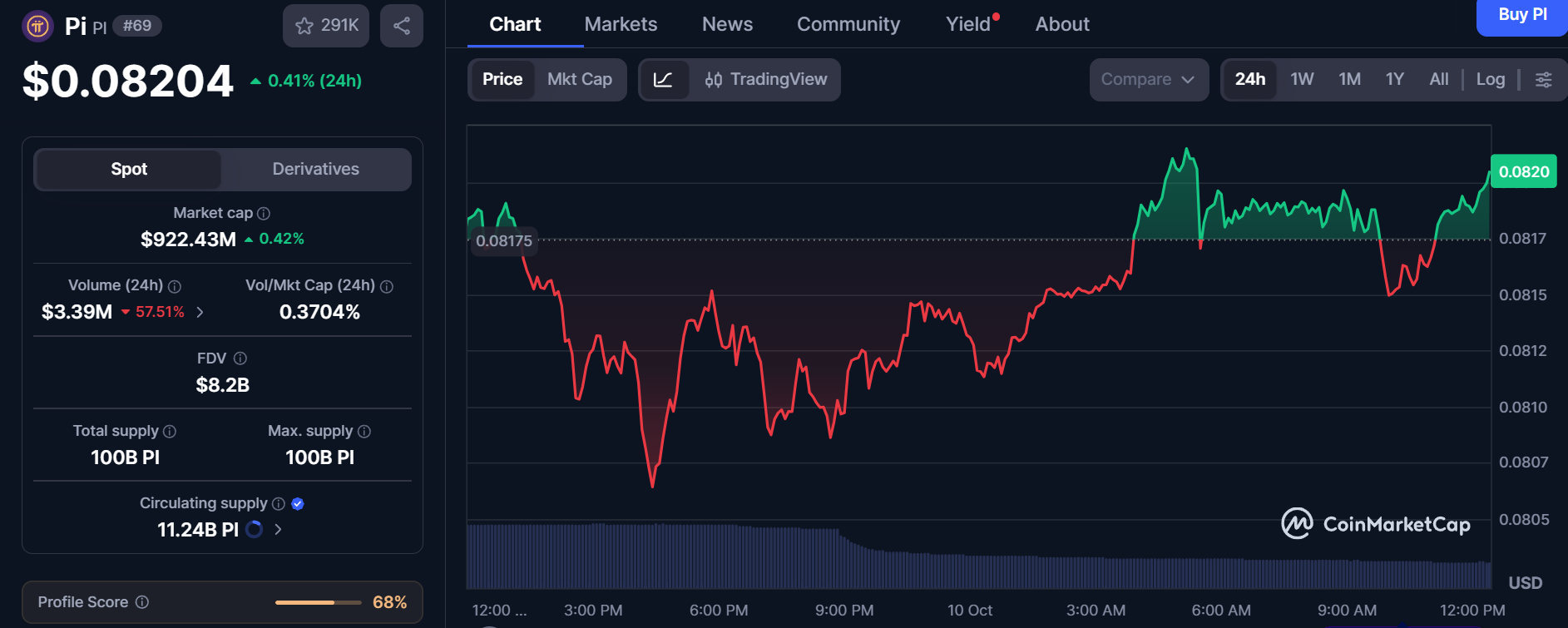Viewport: 1568px width, 628px height.
Task: Open the share icon button
Action: (402, 26)
